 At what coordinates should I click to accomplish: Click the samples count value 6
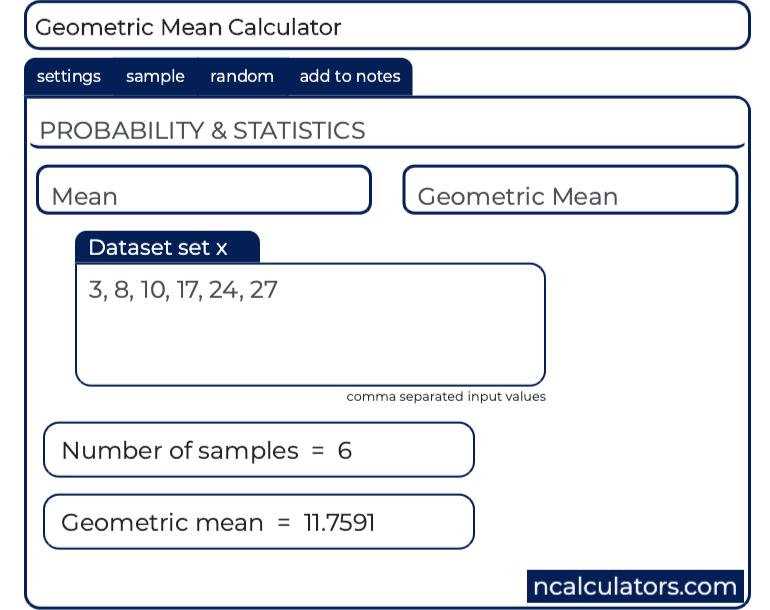click(345, 450)
